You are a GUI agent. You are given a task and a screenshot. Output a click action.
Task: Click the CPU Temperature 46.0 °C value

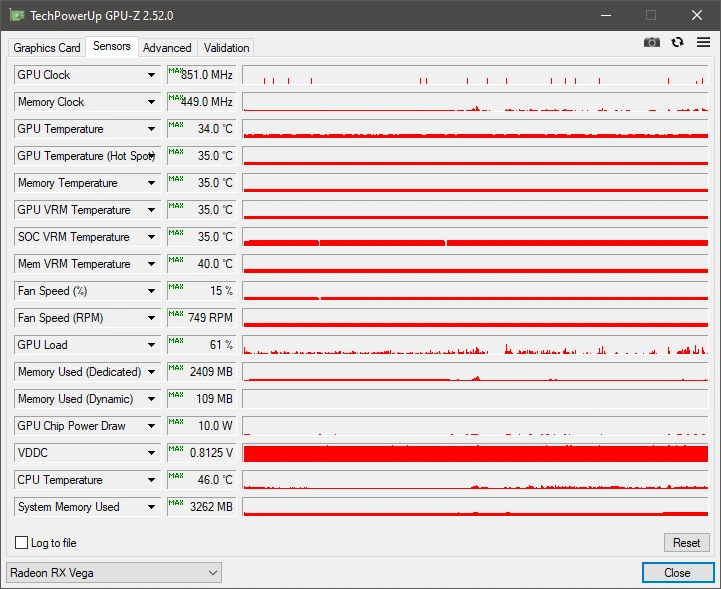click(202, 480)
